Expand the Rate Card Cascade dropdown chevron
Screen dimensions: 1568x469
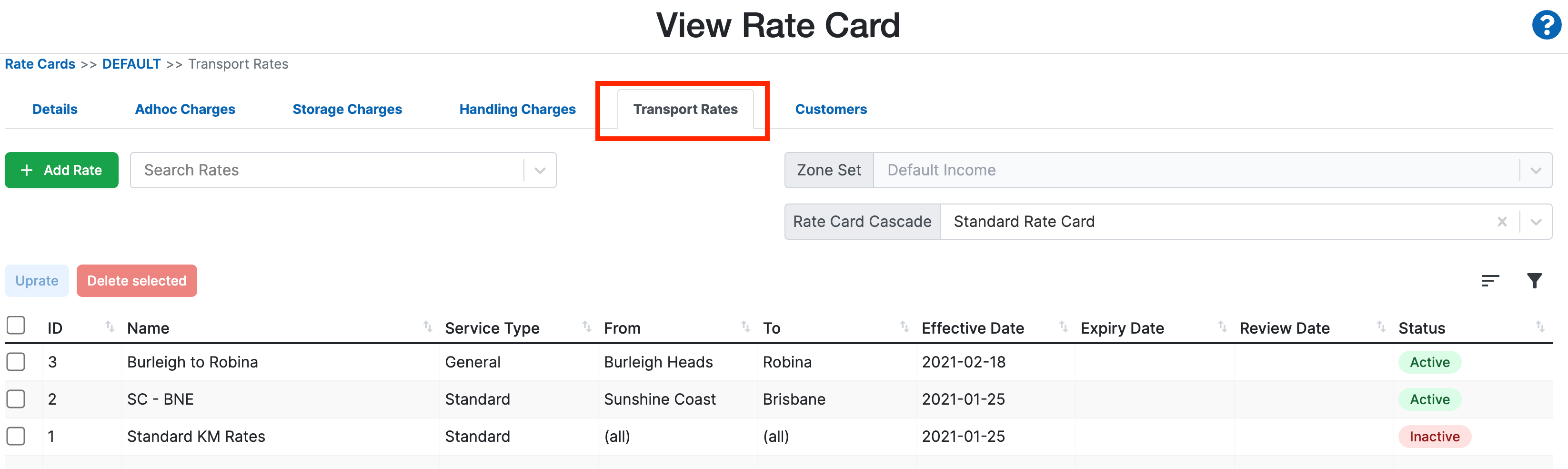1536,222
